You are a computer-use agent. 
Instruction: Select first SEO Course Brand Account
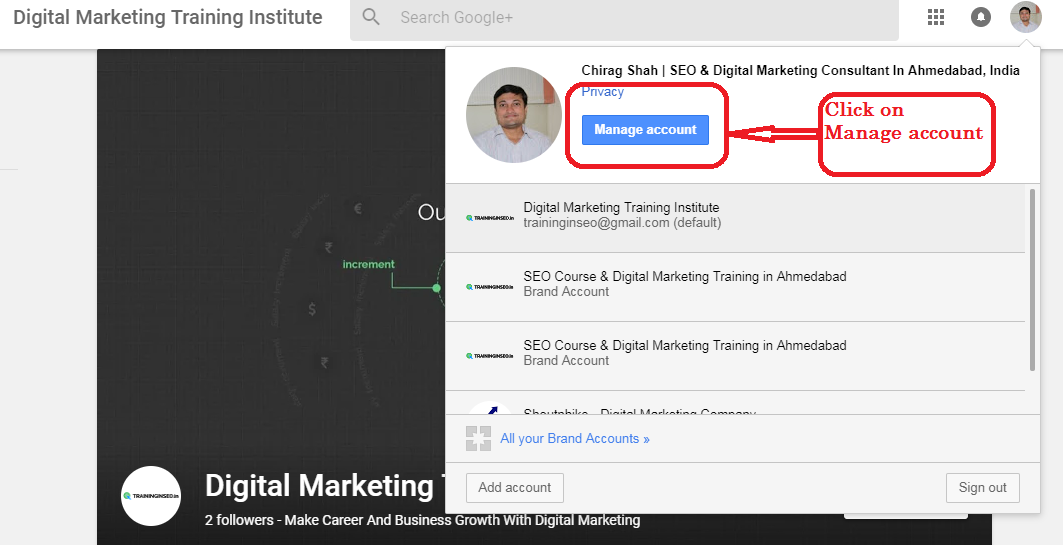735,287
